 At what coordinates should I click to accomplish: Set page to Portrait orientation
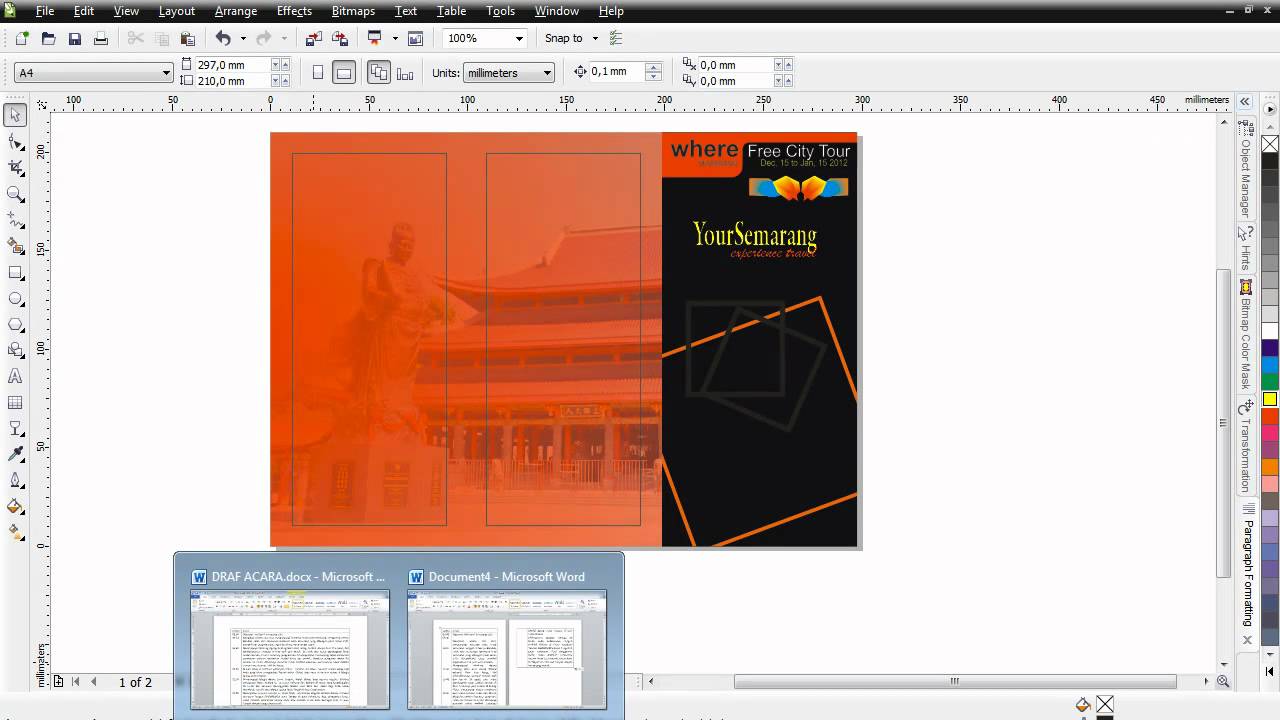click(x=318, y=72)
